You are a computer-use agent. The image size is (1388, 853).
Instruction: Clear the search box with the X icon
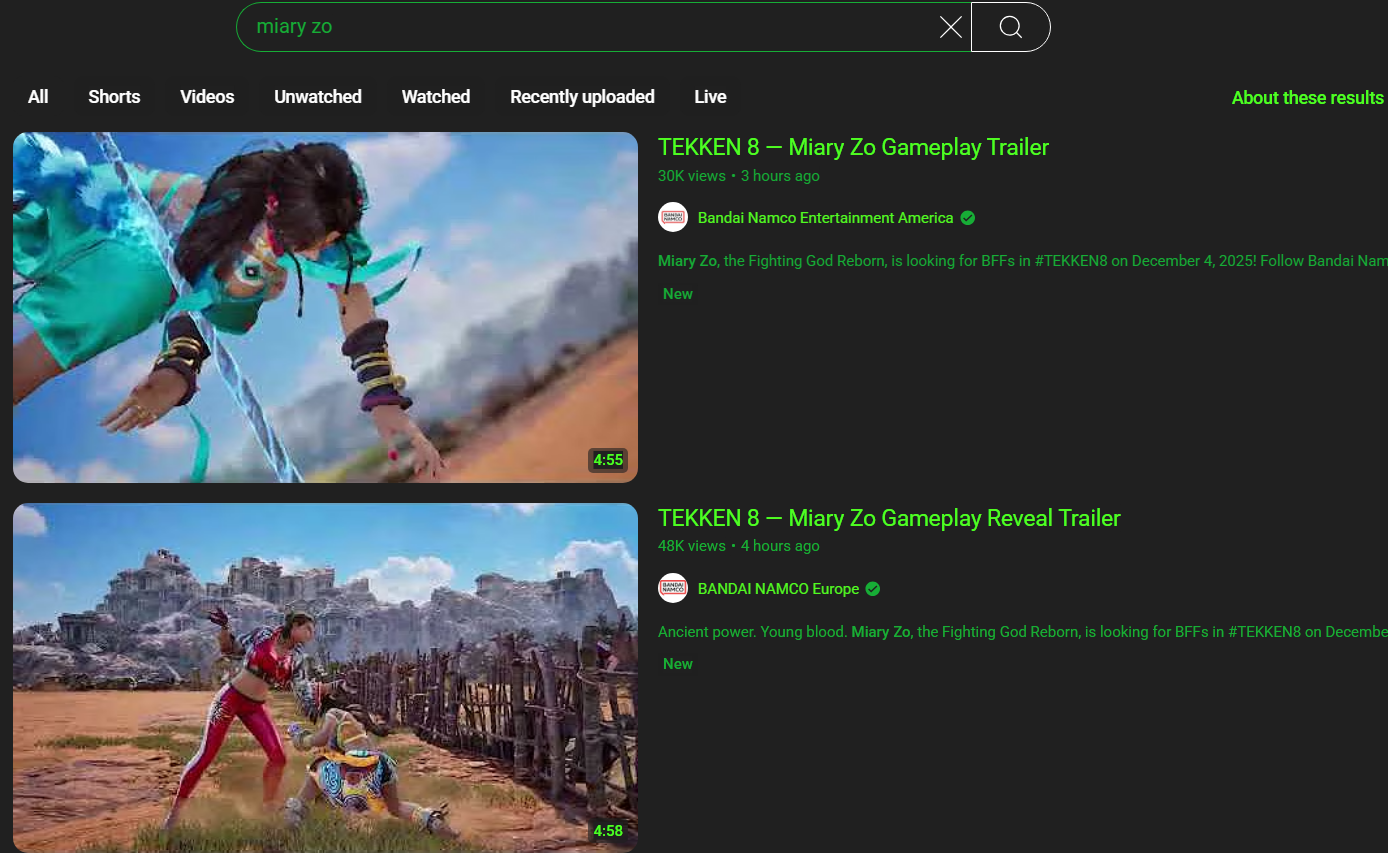click(950, 27)
